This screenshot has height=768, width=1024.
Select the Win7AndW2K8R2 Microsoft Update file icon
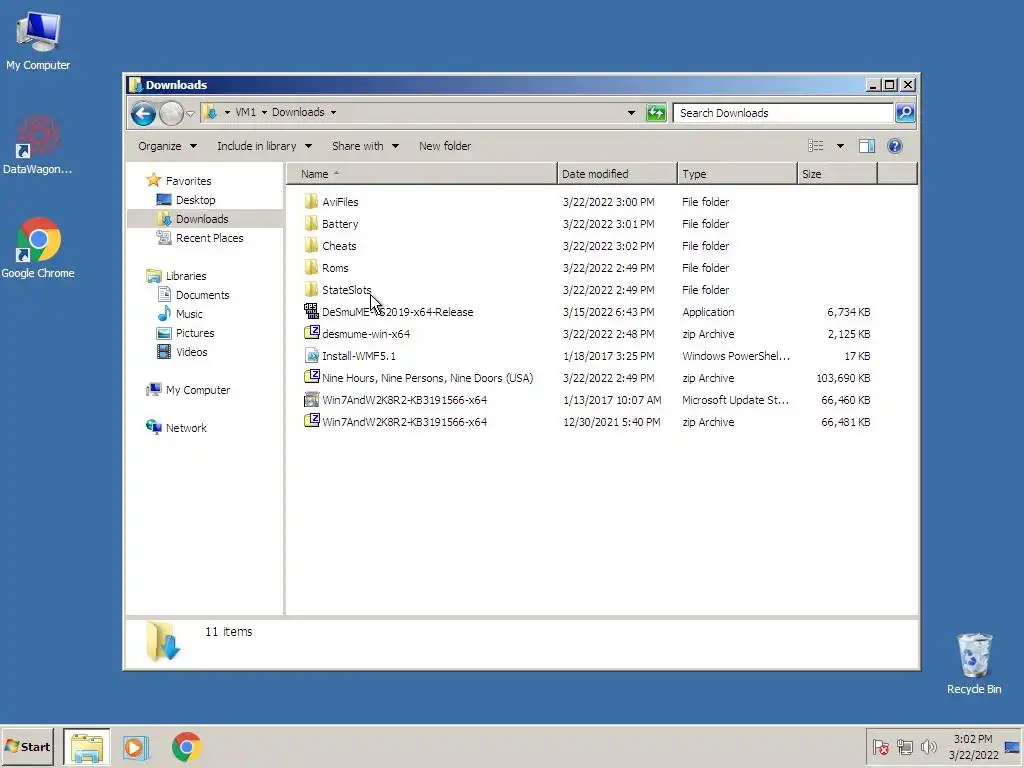[312, 399]
